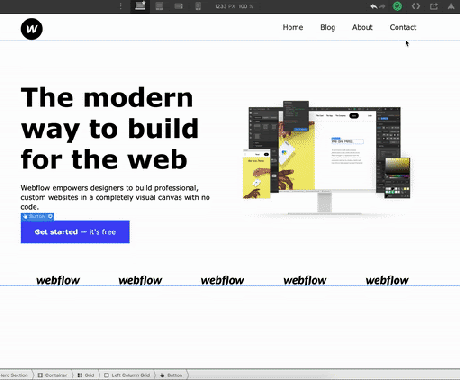
Task: Open the Home nav link
Action: click(293, 27)
